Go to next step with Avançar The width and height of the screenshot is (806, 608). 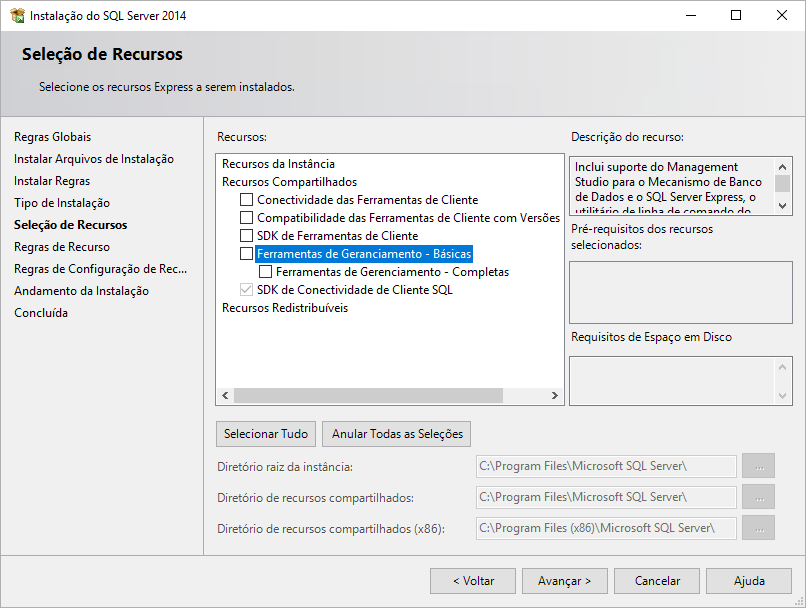coord(564,581)
